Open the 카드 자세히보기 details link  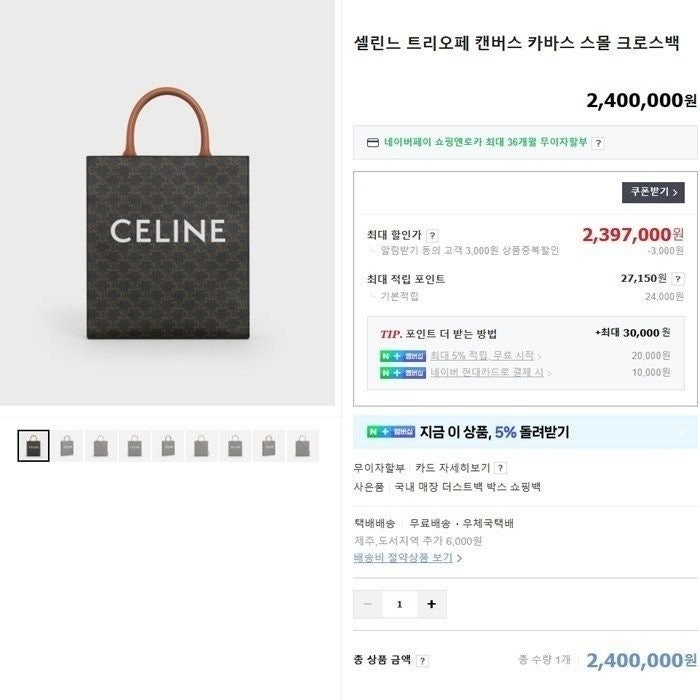pyautogui.click(x=453, y=468)
